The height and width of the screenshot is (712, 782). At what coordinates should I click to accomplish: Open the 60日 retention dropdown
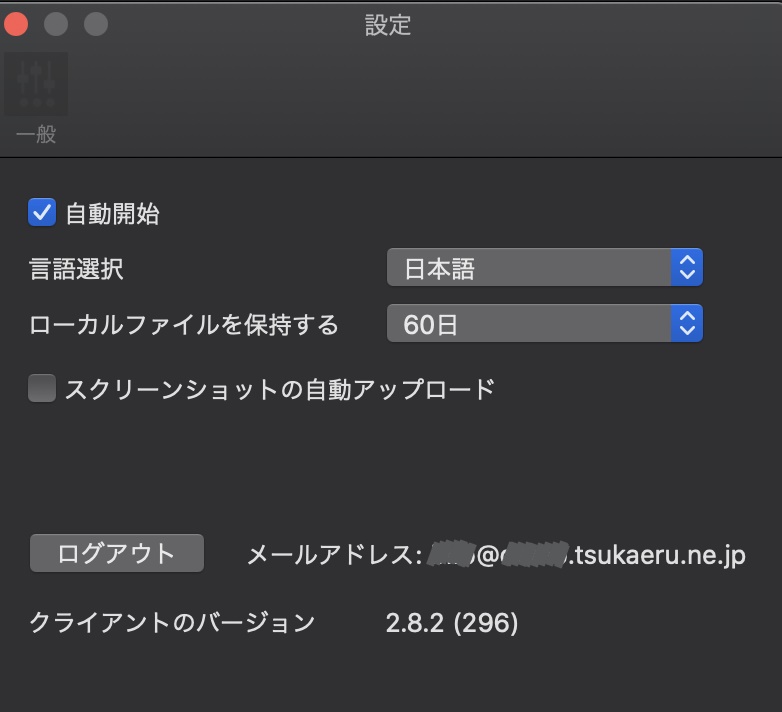(x=530, y=324)
